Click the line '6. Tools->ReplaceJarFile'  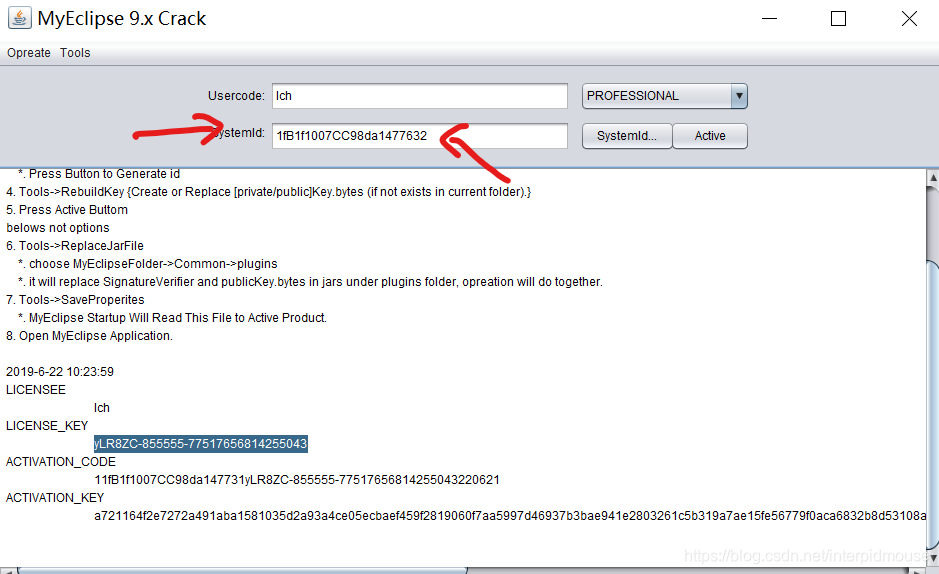75,246
